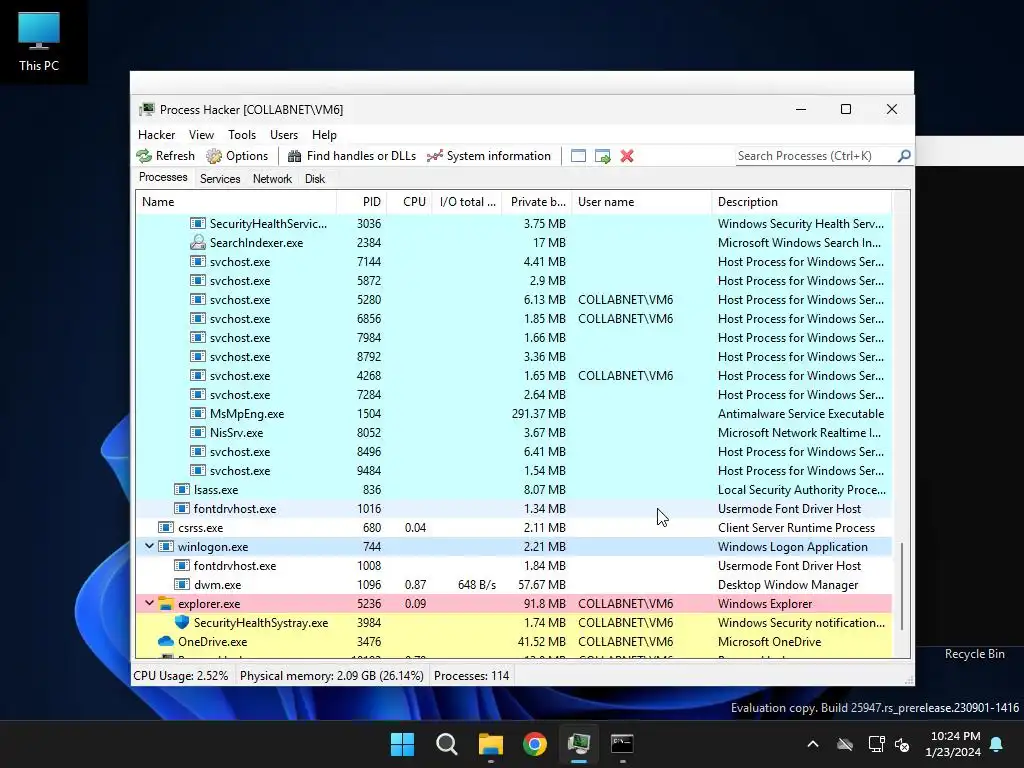The width and height of the screenshot is (1024, 768).
Task: Switch to the Disk tab
Action: tap(315, 179)
